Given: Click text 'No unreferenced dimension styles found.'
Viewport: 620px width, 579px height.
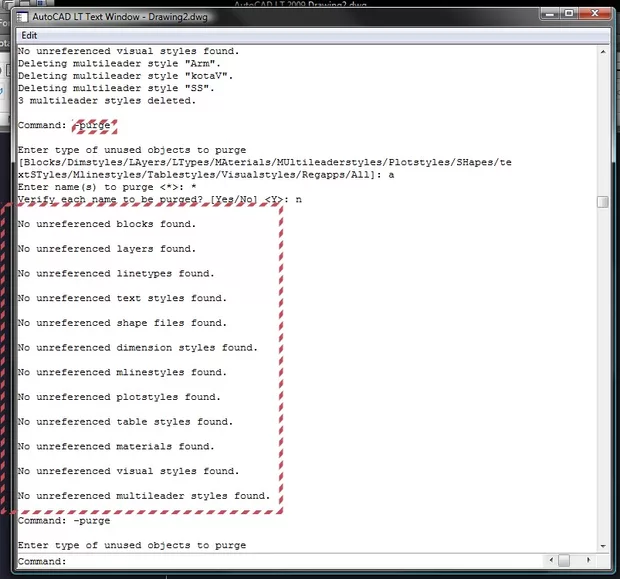Looking at the screenshot, I should point(138,348).
